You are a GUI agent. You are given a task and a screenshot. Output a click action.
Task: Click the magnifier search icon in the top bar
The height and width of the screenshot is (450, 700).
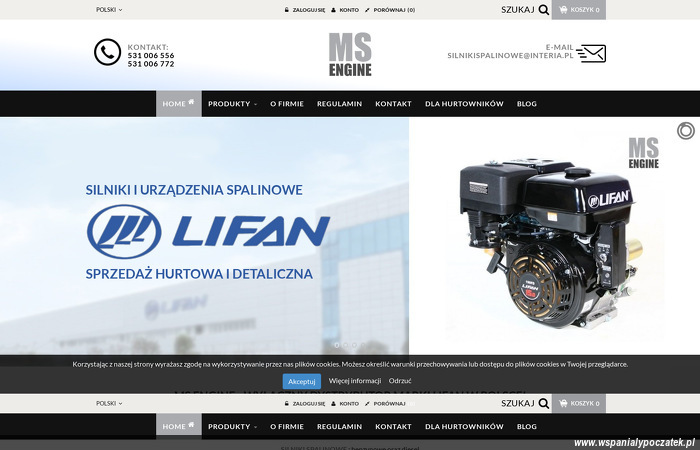pyautogui.click(x=543, y=10)
